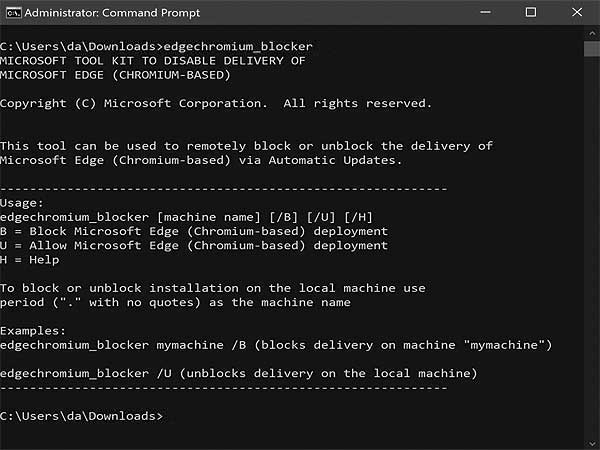Close the Administrator Command Prompt window

coord(577,12)
